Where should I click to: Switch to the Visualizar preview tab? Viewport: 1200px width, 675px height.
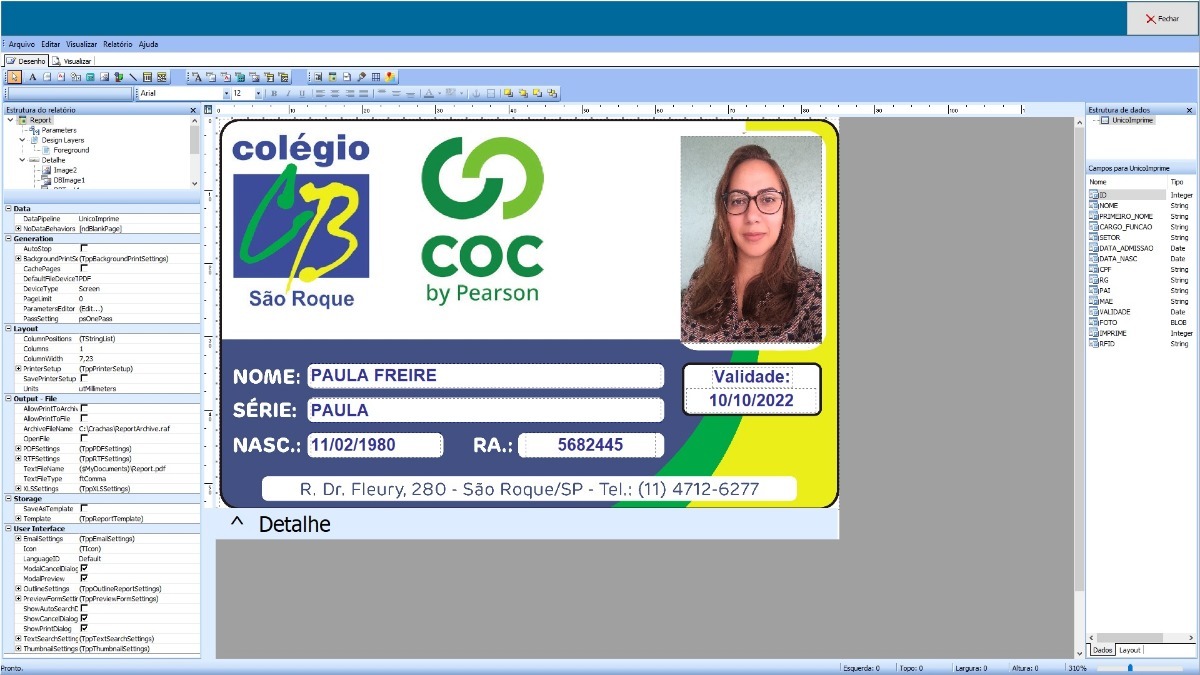[x=73, y=61]
